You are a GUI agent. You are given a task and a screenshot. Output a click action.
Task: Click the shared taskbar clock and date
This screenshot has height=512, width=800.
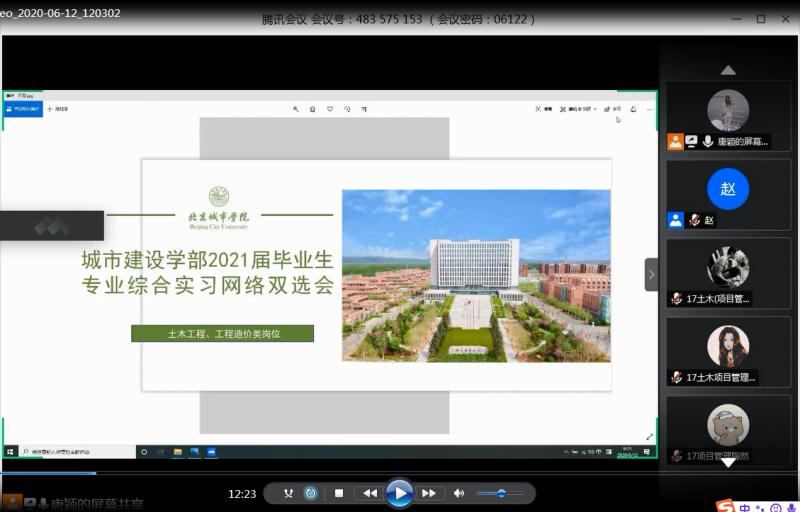click(x=628, y=452)
